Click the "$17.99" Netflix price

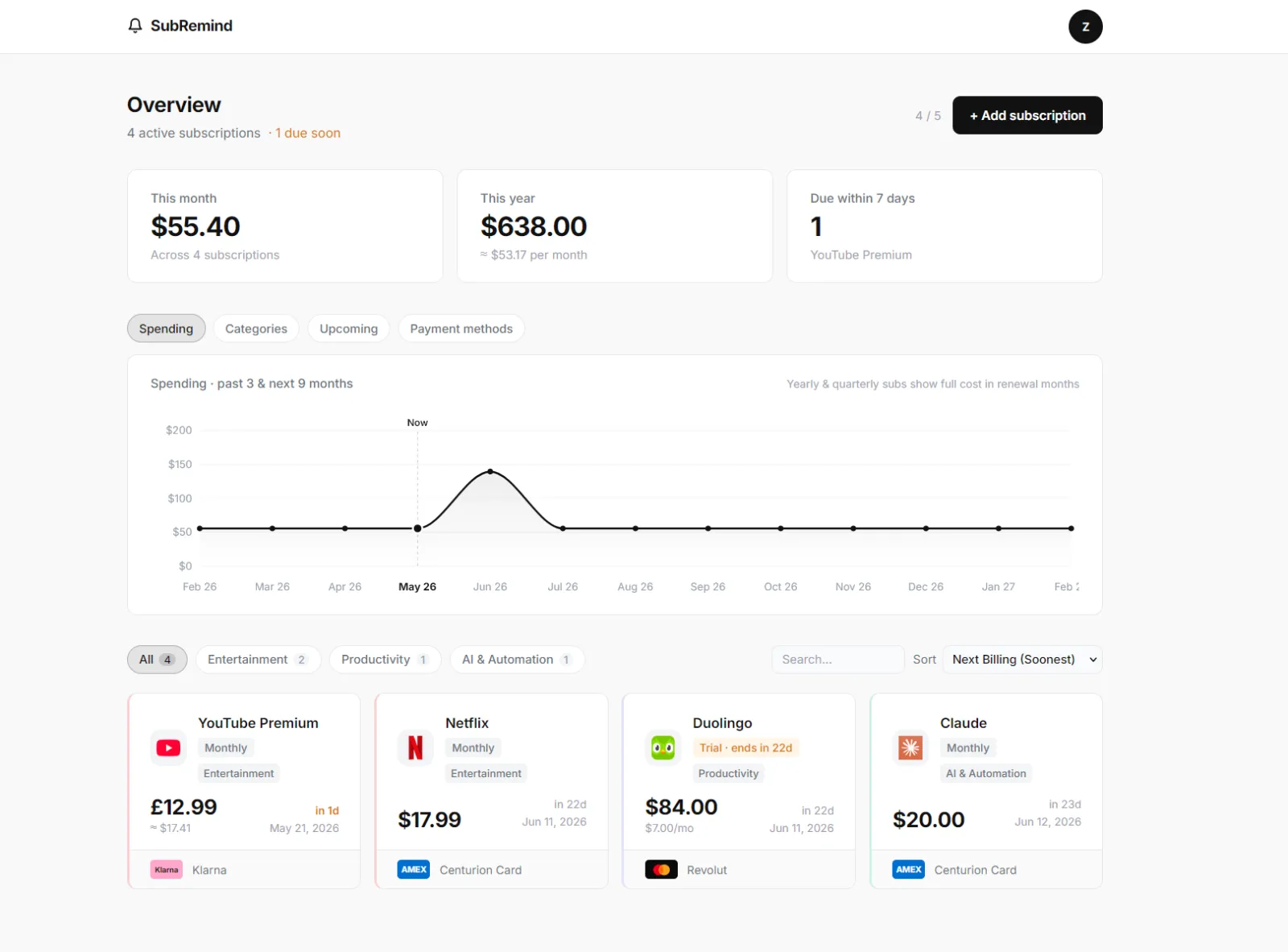(x=429, y=820)
